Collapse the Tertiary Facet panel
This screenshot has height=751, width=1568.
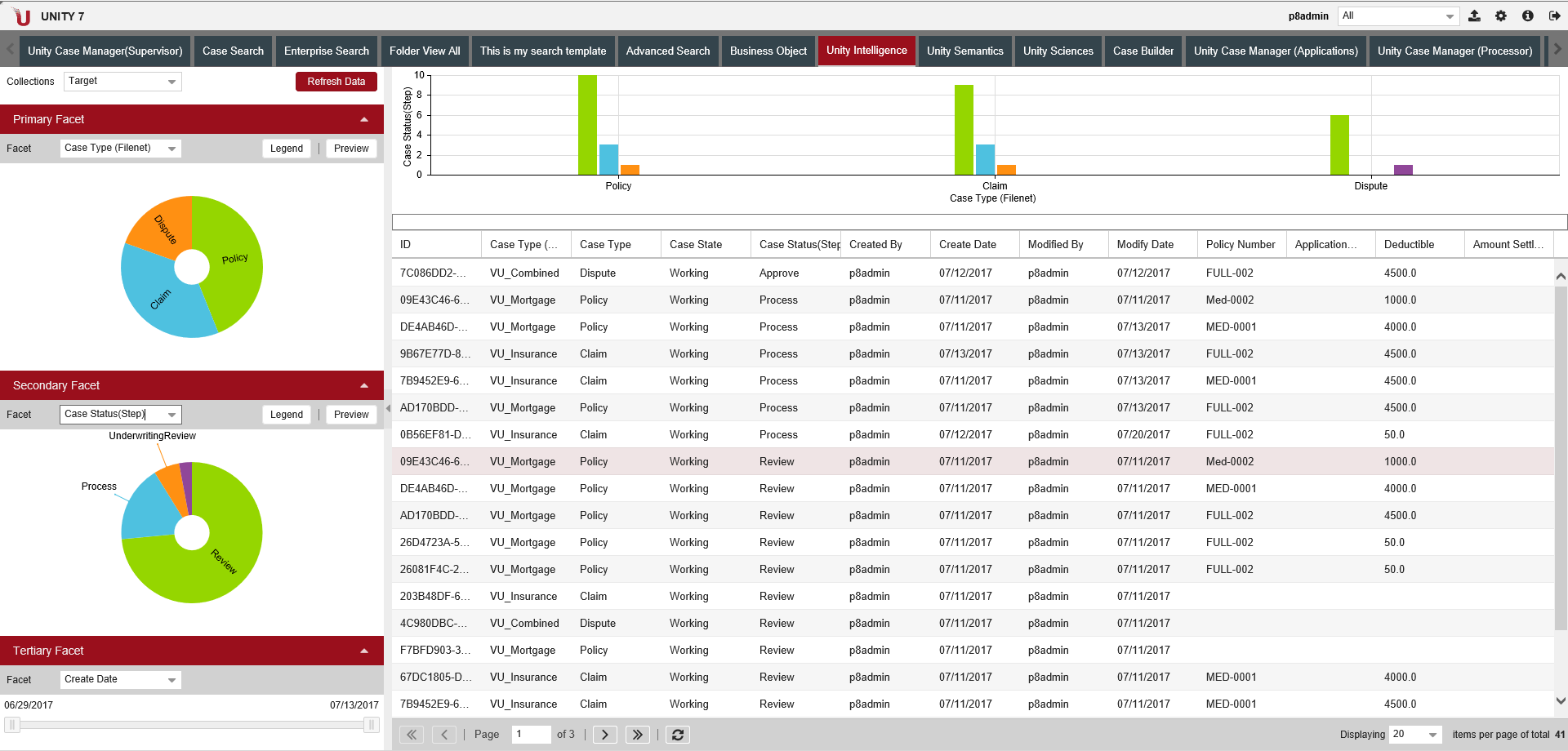tap(364, 651)
